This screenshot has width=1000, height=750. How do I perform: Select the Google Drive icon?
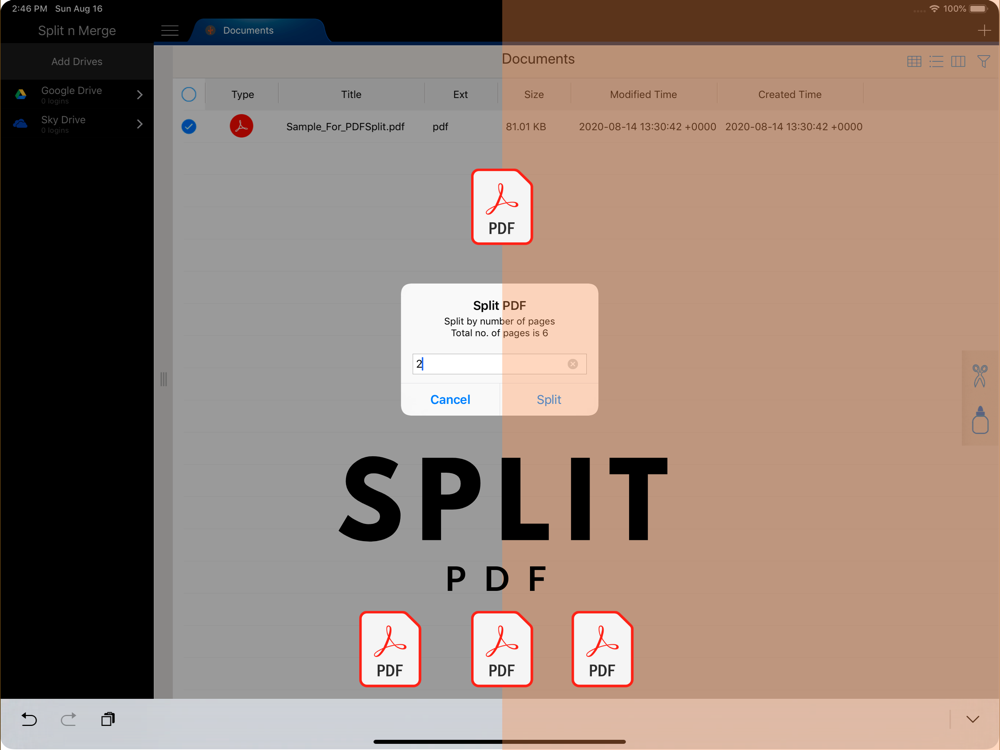point(21,94)
